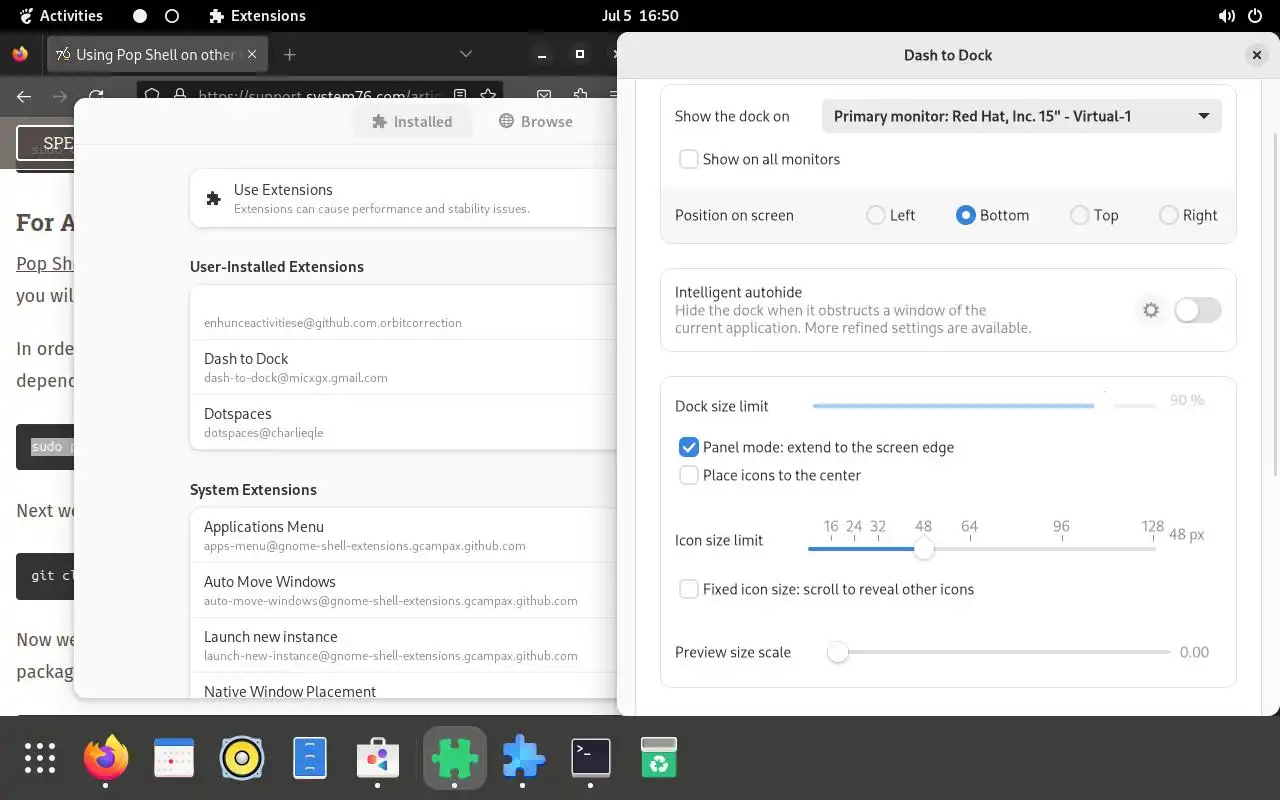The width and height of the screenshot is (1280, 800).
Task: Click the Firefox icon left of tabs
Action: click(x=20, y=54)
